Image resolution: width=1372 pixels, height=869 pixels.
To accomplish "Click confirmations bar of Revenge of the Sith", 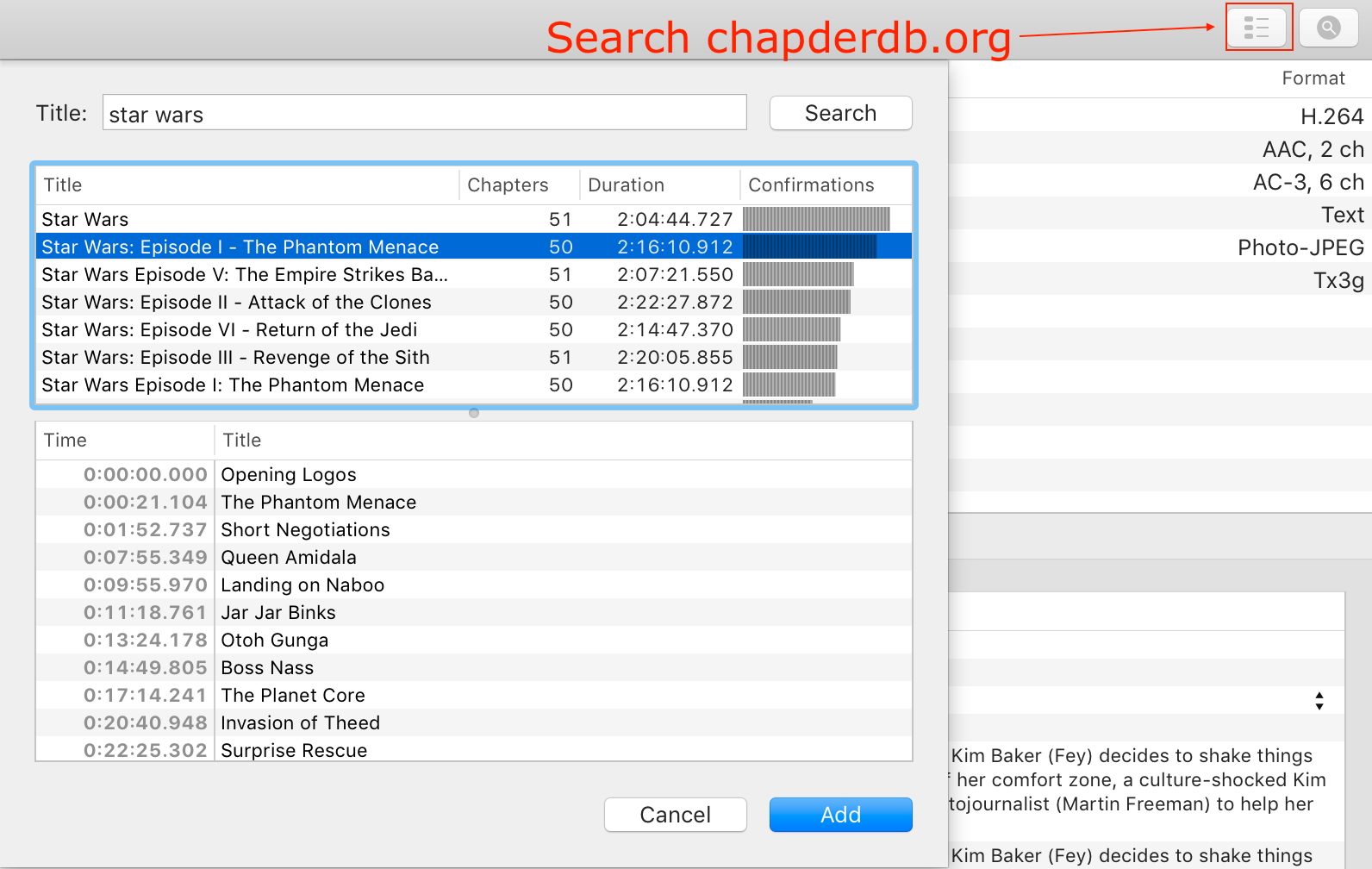I will coord(789,357).
